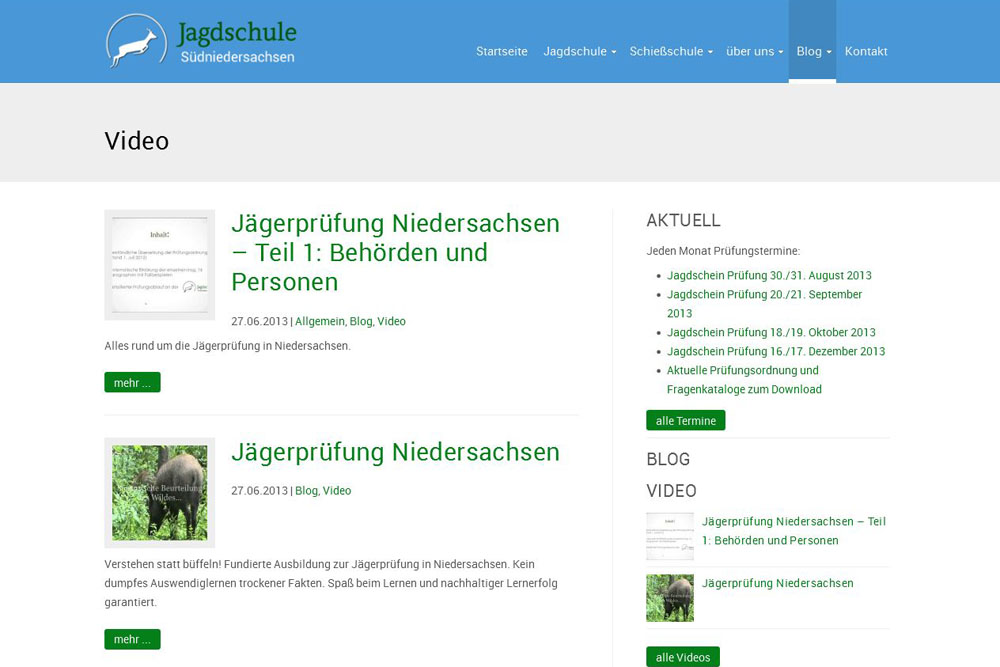The image size is (1000, 667).
Task: Click the Allgemein category link
Action: [319, 321]
